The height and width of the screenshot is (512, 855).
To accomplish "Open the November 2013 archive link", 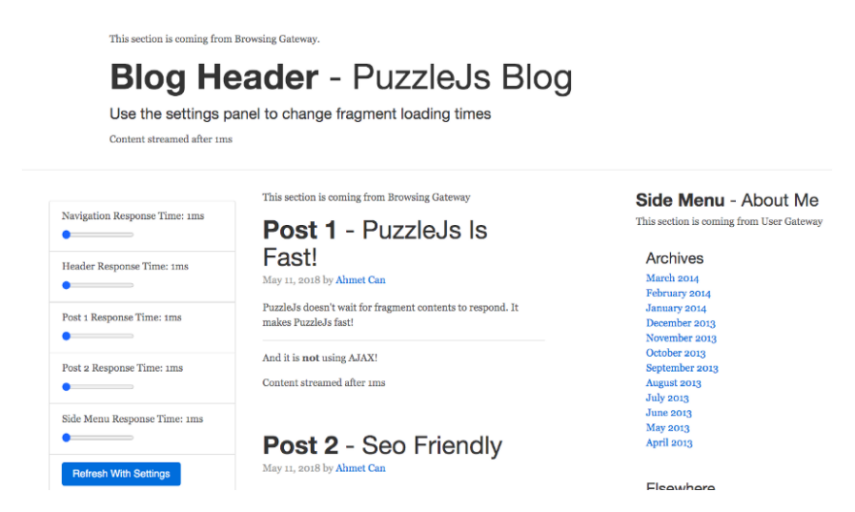I will 681,338.
